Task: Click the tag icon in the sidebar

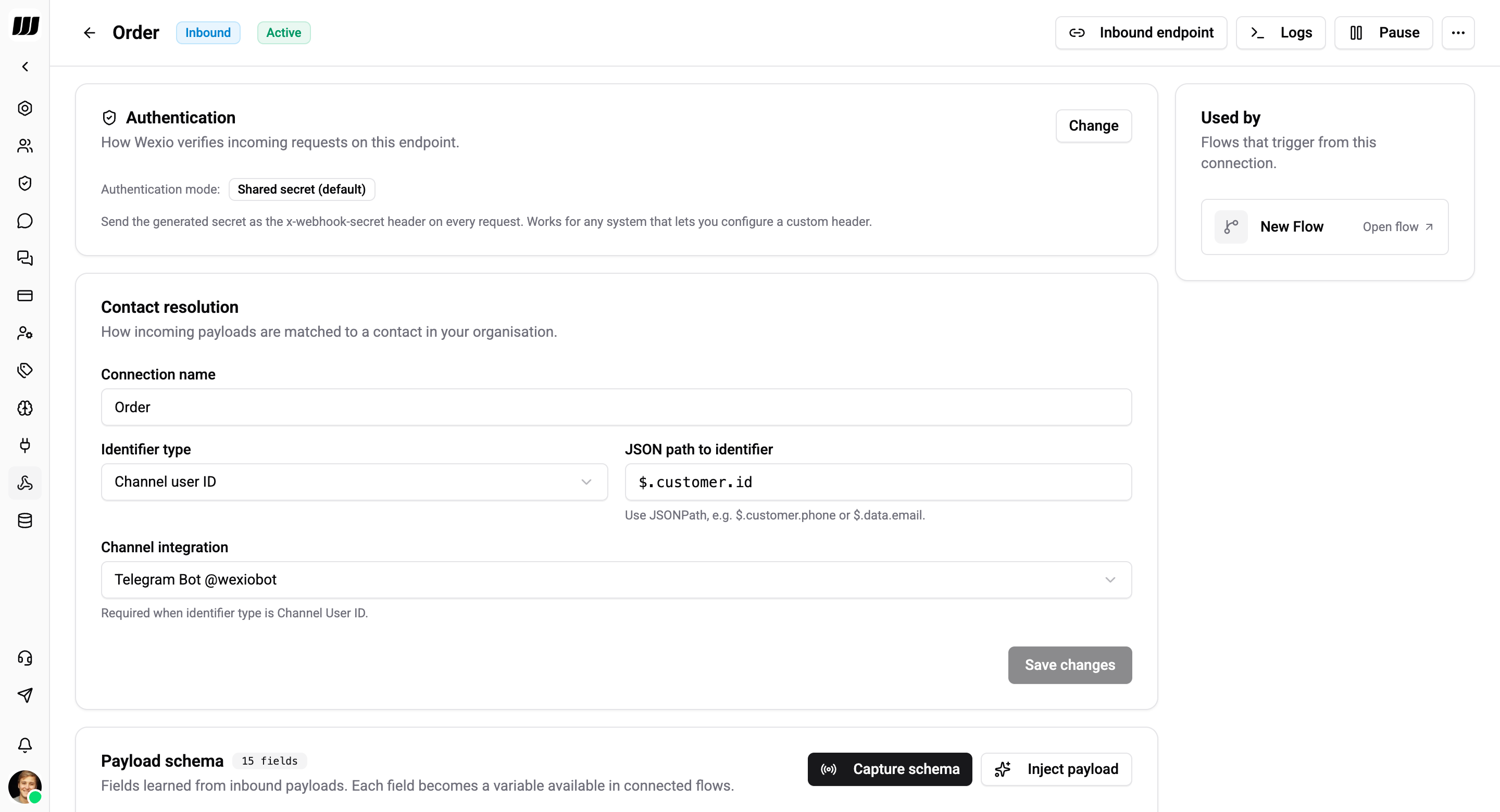Action: (25, 370)
